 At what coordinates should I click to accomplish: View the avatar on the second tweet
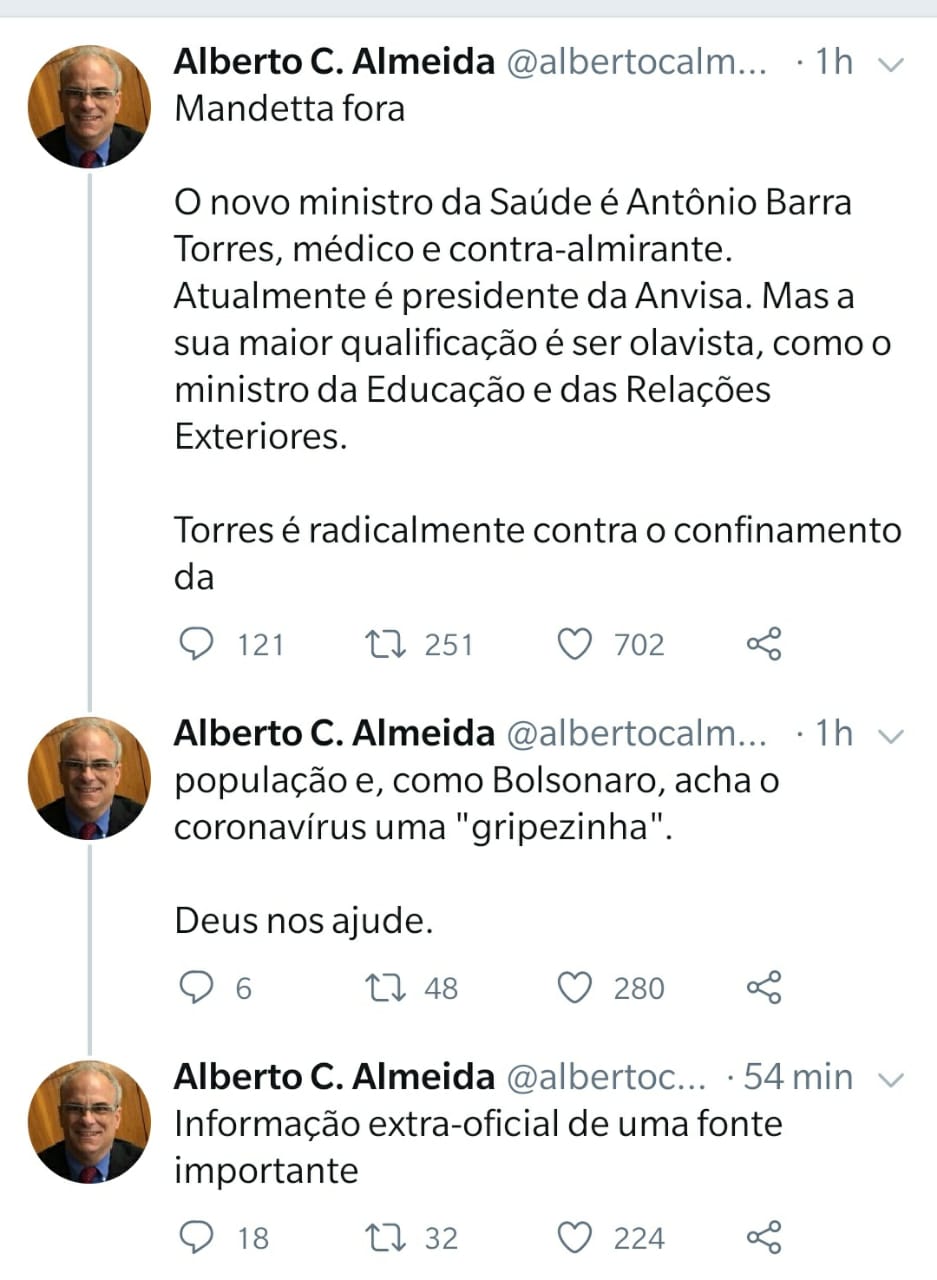(89, 778)
